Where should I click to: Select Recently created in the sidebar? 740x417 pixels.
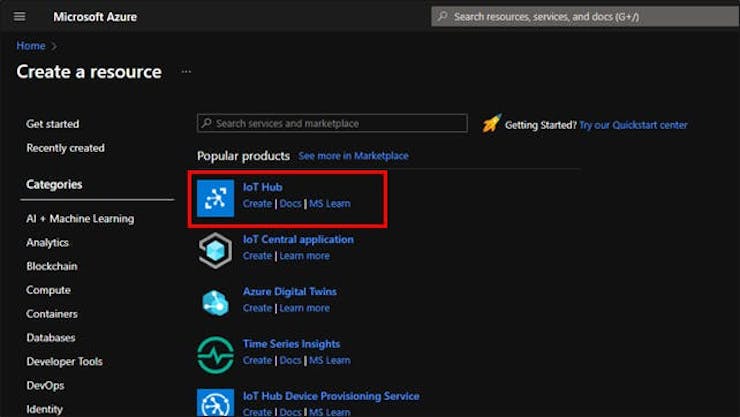pyautogui.click(x=65, y=148)
